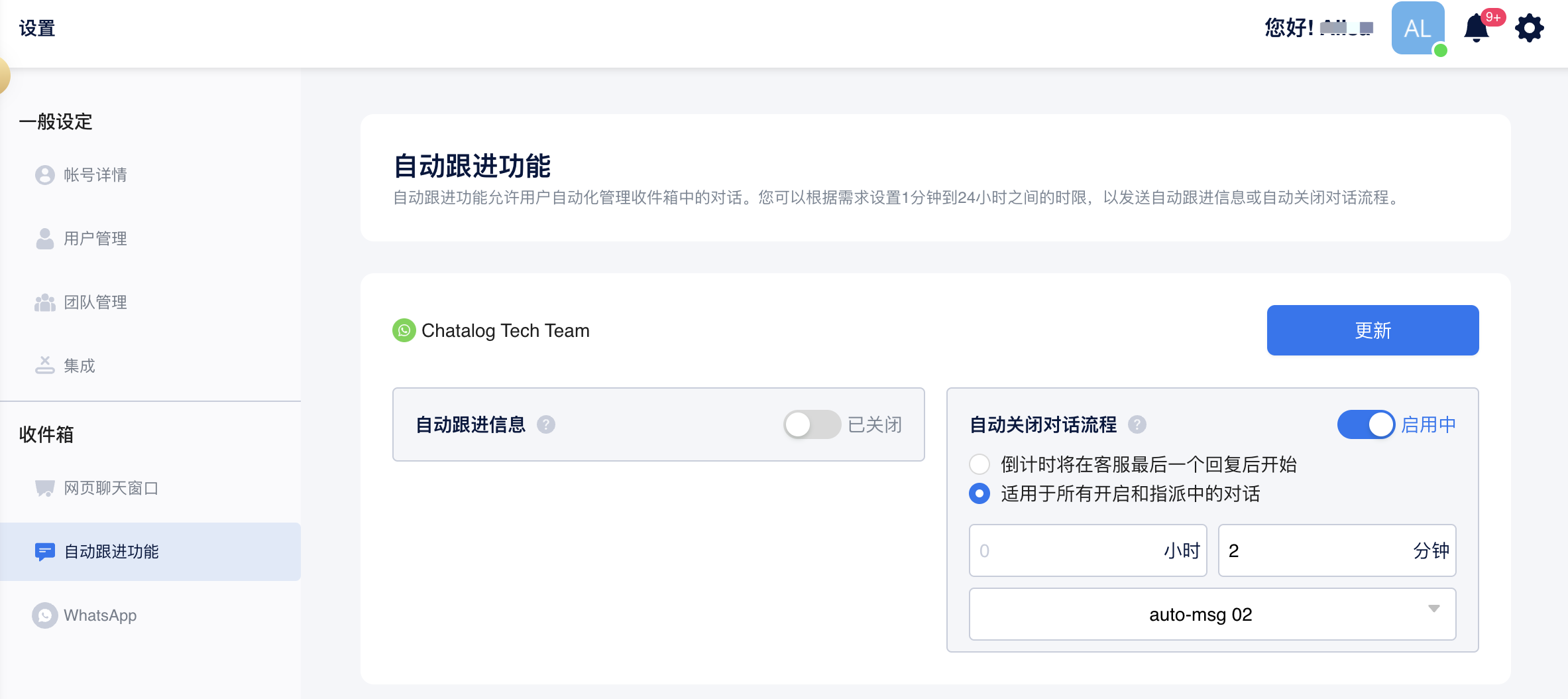Open 网页聊天窗口 in the sidebar
Screen dimensions: 1568x699
click(x=111, y=488)
